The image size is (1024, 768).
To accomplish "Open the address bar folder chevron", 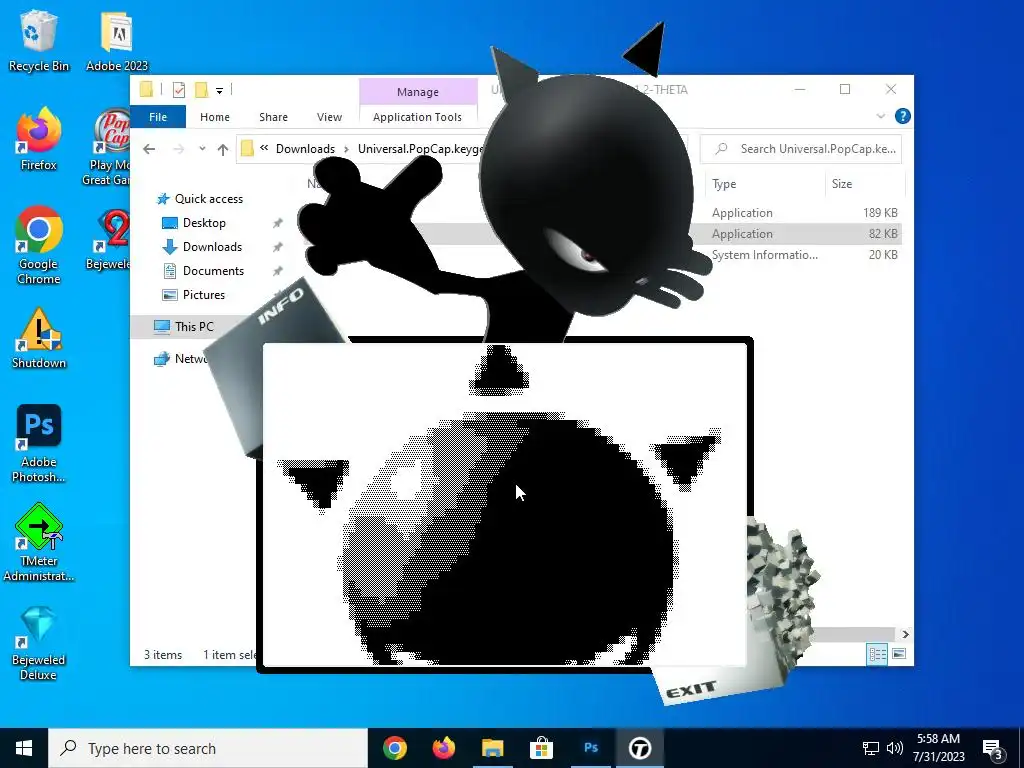I will (x=264, y=148).
